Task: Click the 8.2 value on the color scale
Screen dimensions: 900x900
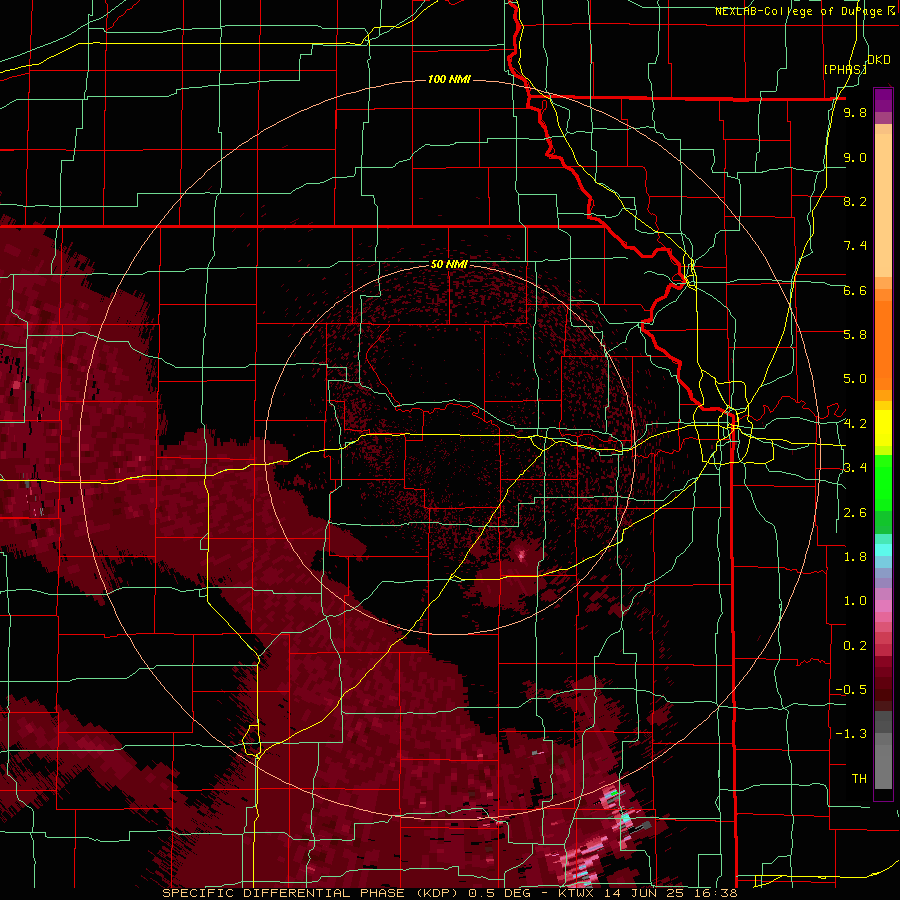Action: (855, 201)
